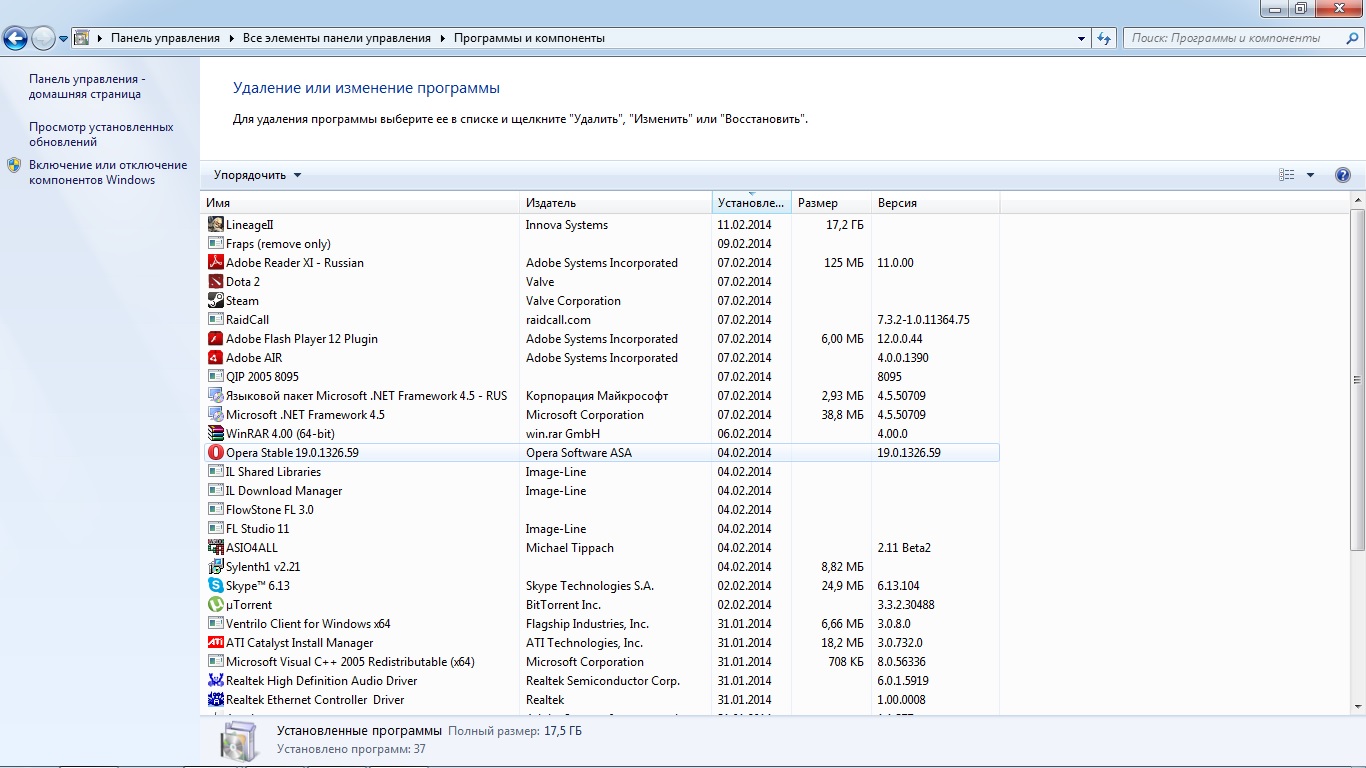This screenshot has height=768, width=1366.
Task: Expand the arrow after Панель управления breadcrumb
Action: pyautogui.click(x=231, y=38)
